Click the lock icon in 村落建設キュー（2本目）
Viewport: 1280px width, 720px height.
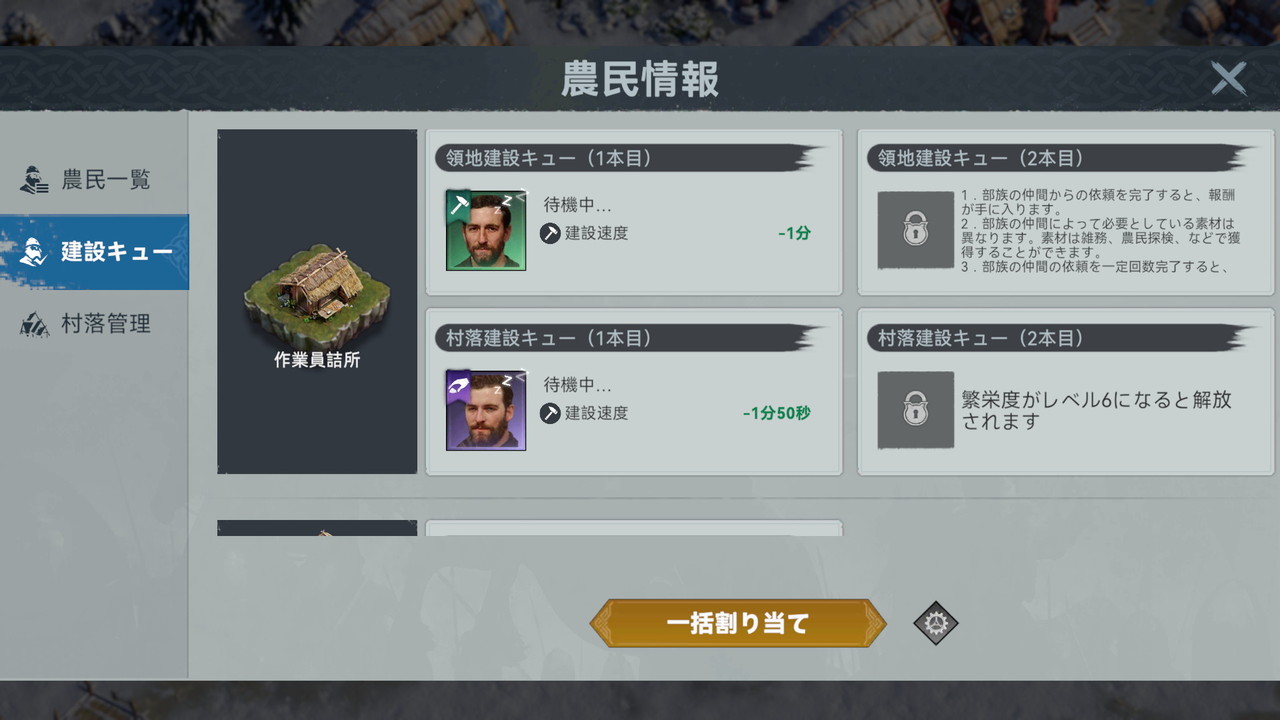click(x=915, y=410)
